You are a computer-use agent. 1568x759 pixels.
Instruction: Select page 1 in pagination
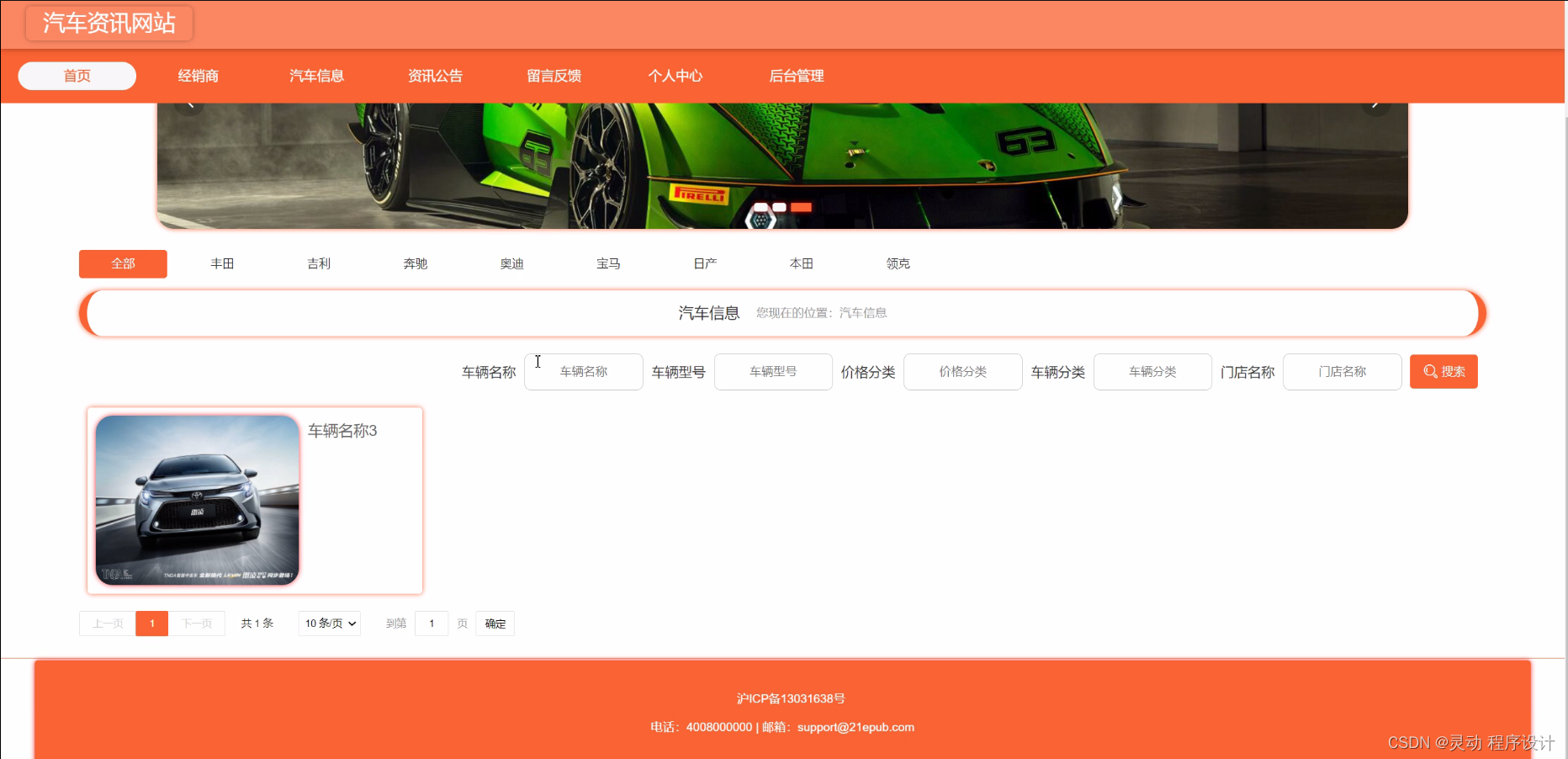pyautogui.click(x=152, y=624)
